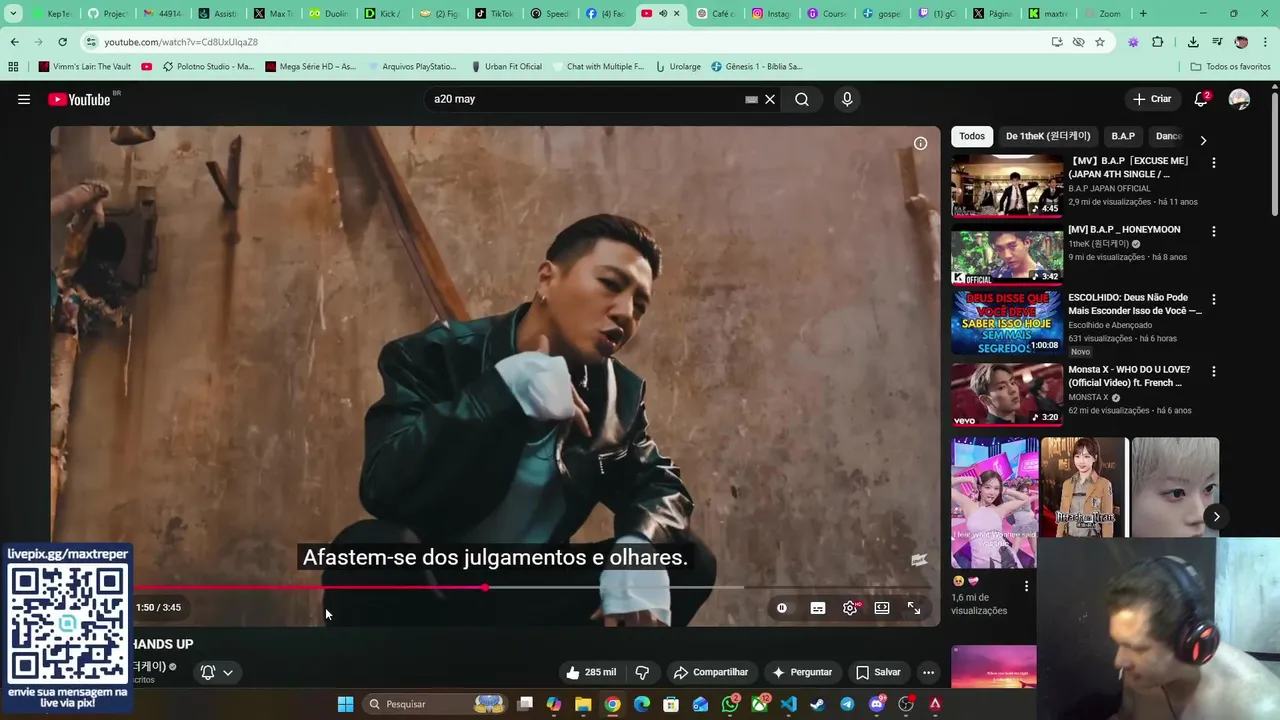The image size is (1280, 720).
Task: Click the progress bar scrubber handle
Action: [x=485, y=587]
